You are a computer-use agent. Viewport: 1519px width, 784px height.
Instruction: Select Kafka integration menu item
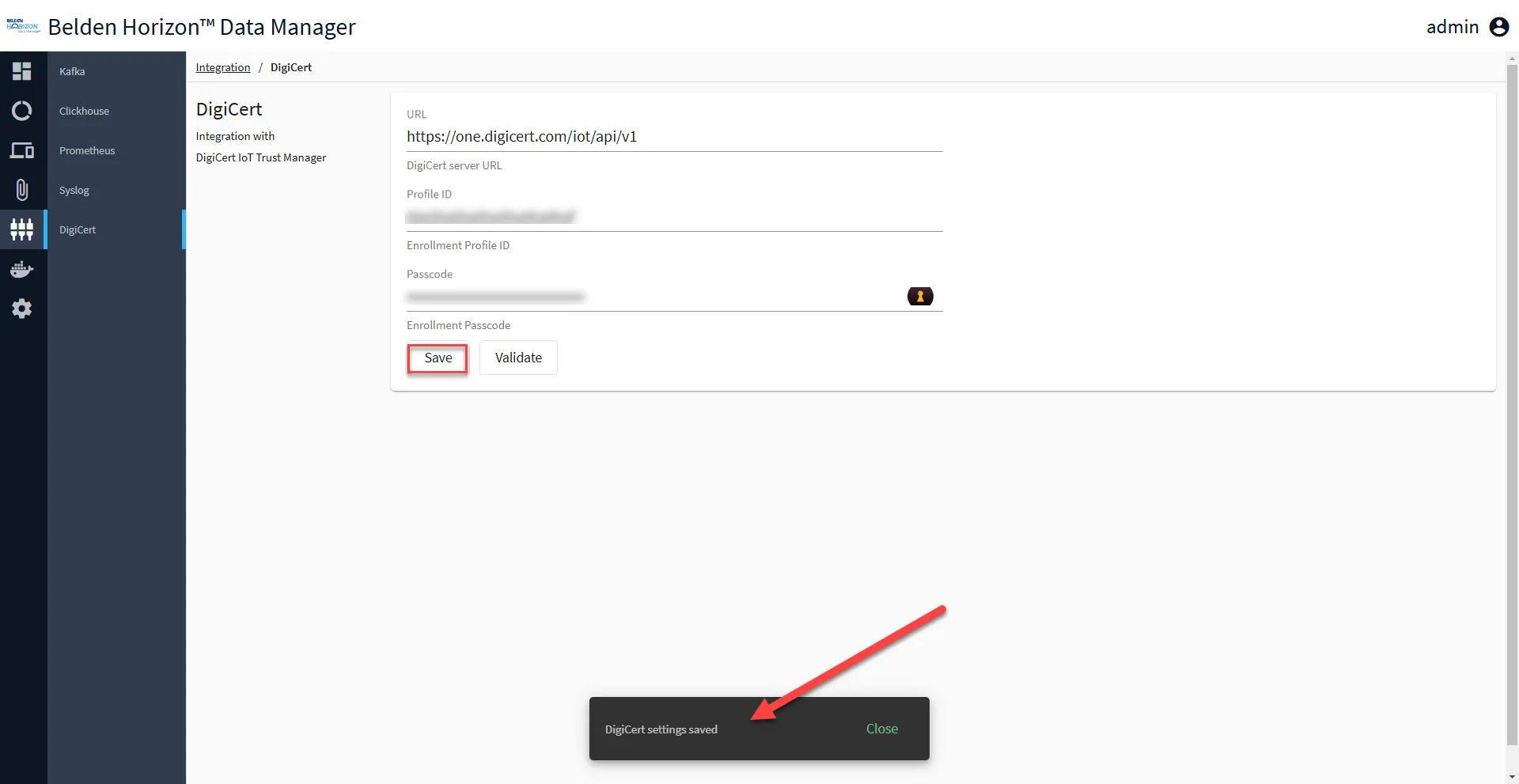point(116,71)
